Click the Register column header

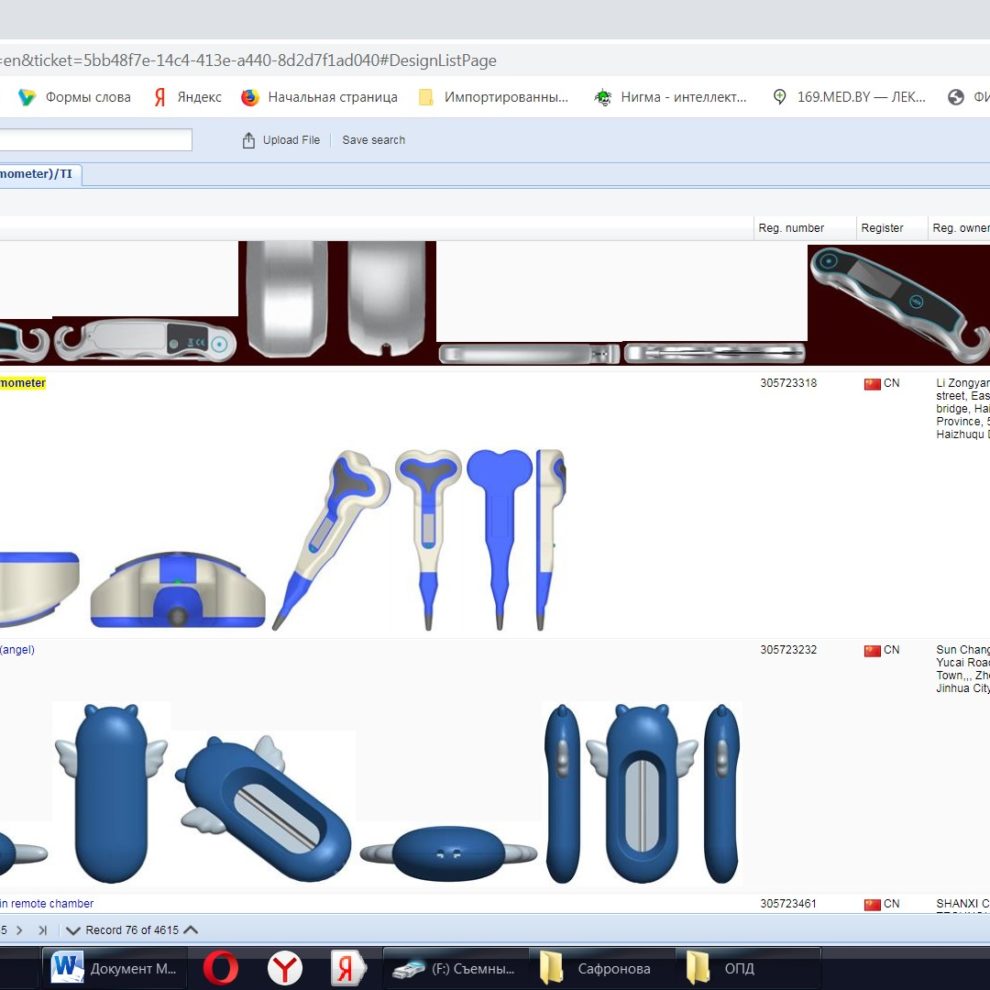[x=882, y=228]
